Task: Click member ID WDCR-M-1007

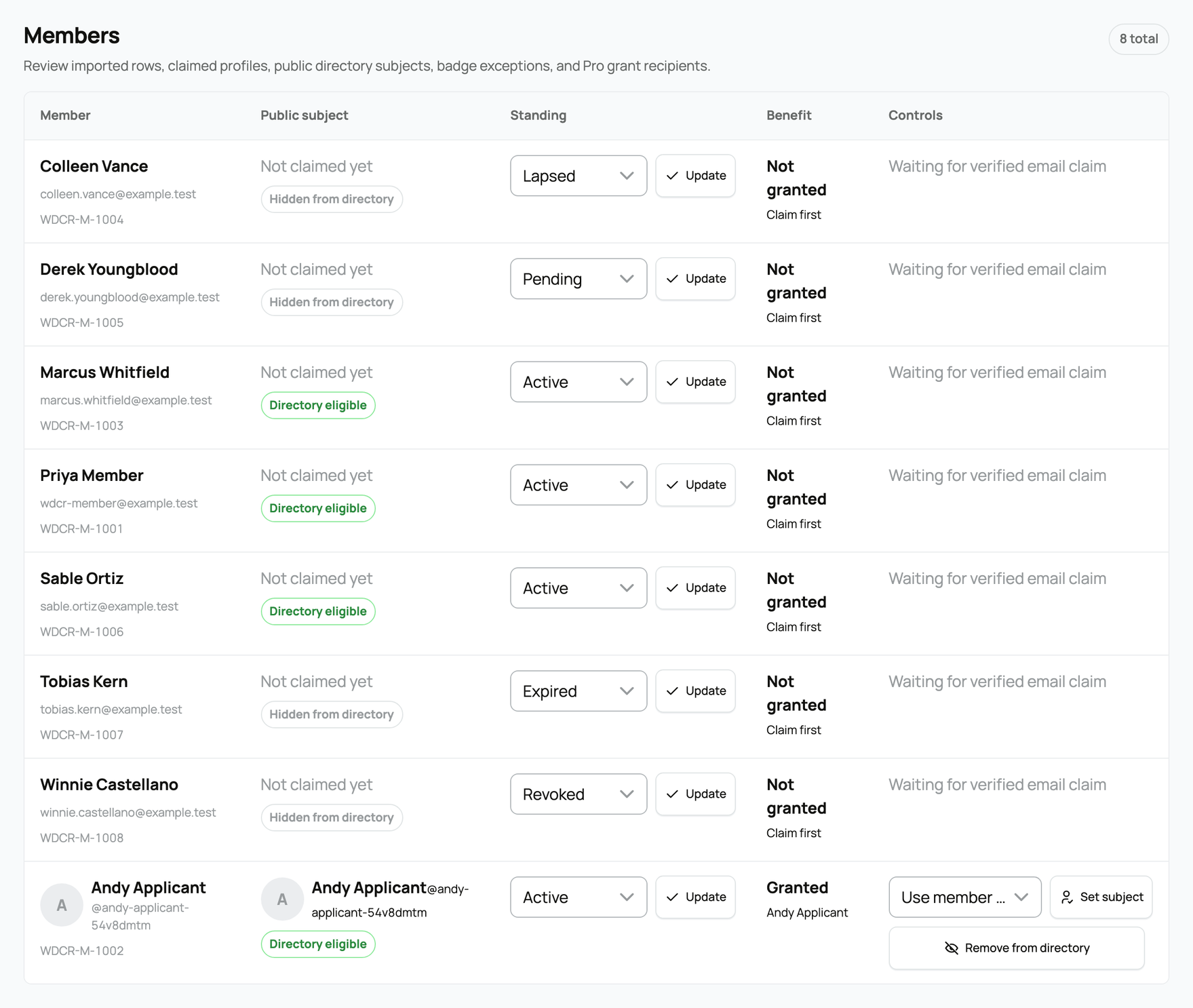Action: pos(81,736)
